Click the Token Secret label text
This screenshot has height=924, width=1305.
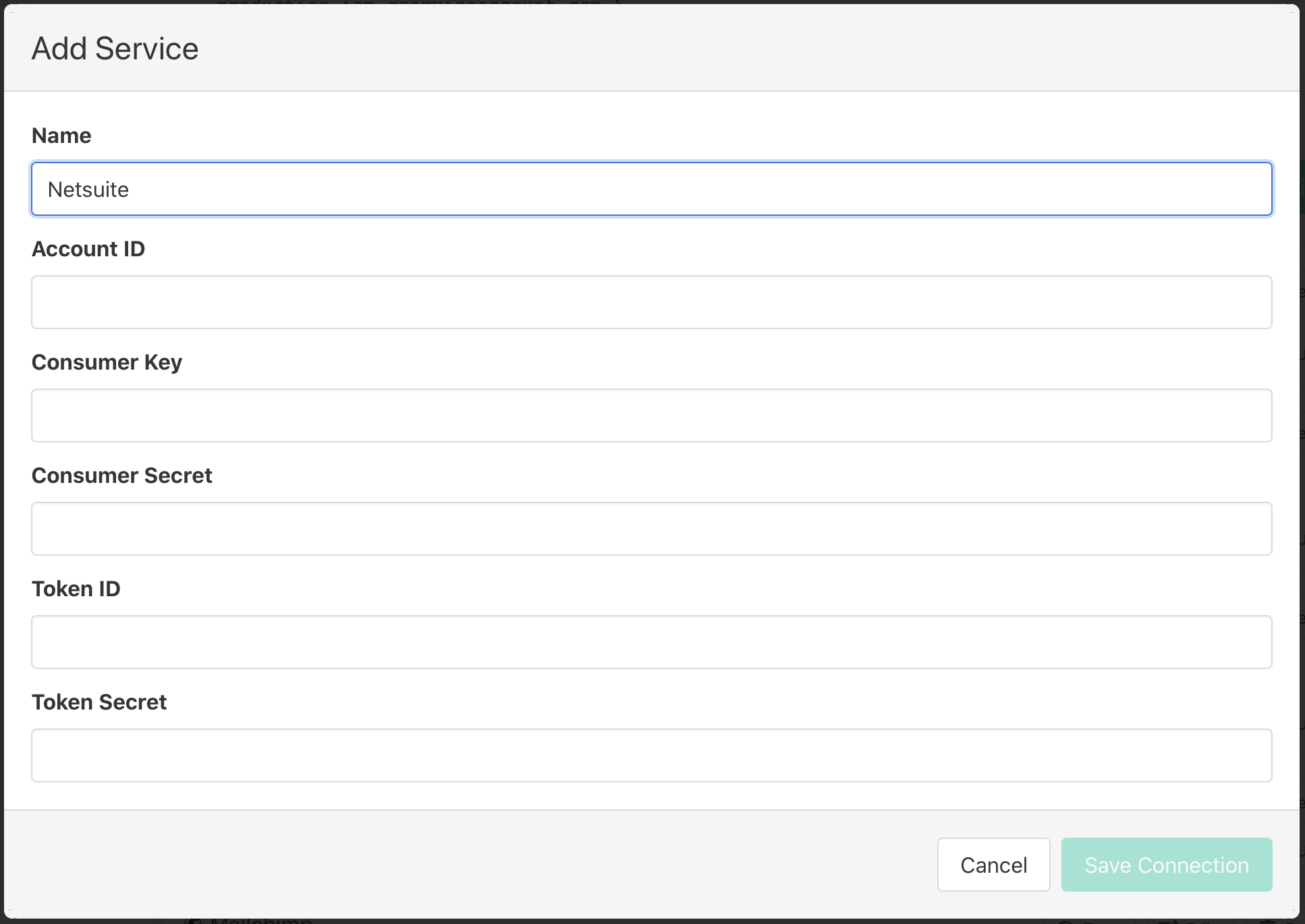(99, 702)
